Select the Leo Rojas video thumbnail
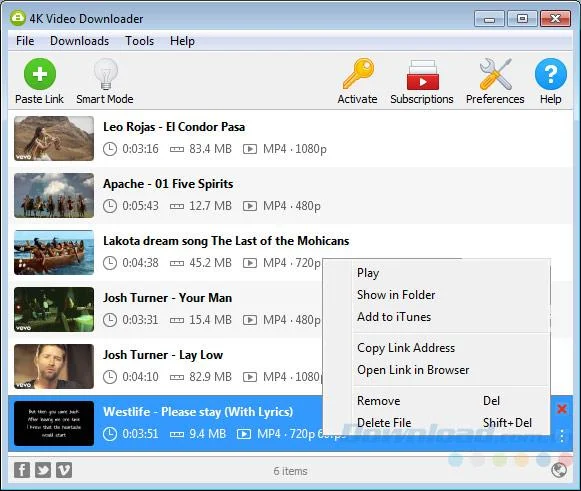This screenshot has width=581, height=491. [54, 139]
